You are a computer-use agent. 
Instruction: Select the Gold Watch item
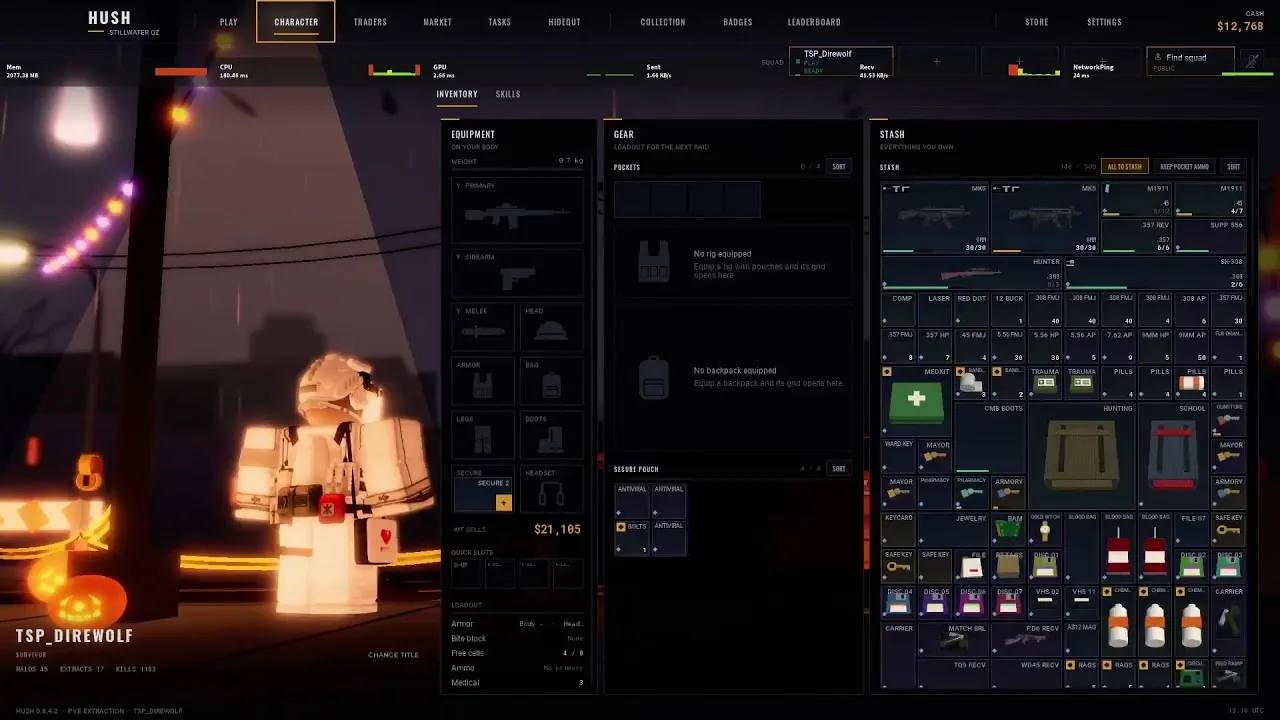[1044, 530]
